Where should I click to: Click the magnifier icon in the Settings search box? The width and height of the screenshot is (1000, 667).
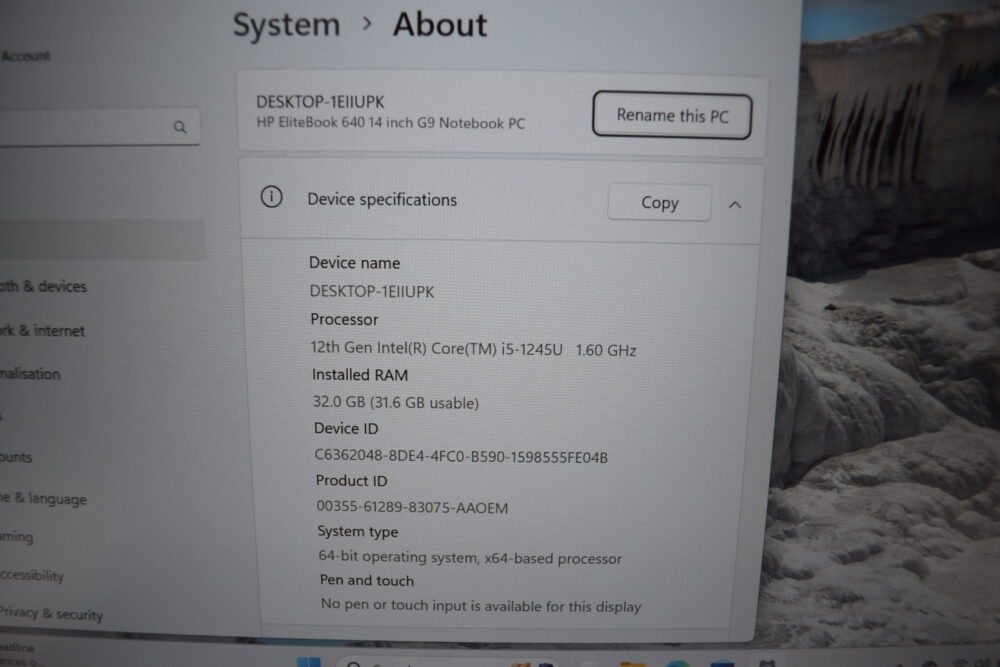tap(180, 128)
